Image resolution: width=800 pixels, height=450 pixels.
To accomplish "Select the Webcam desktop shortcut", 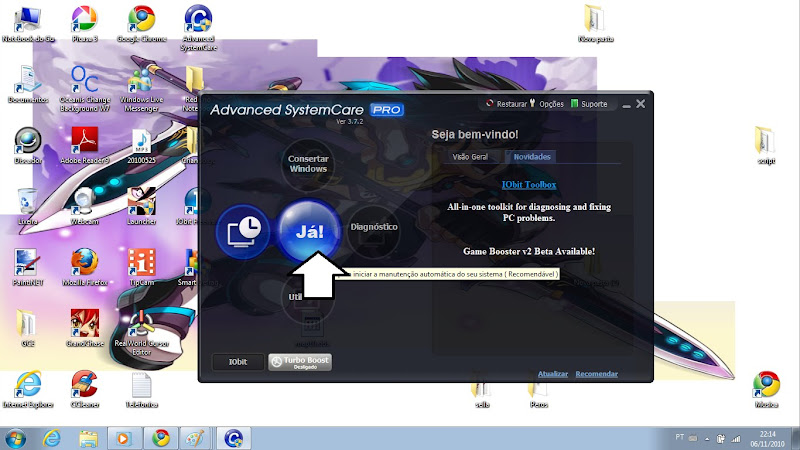I will (85, 207).
